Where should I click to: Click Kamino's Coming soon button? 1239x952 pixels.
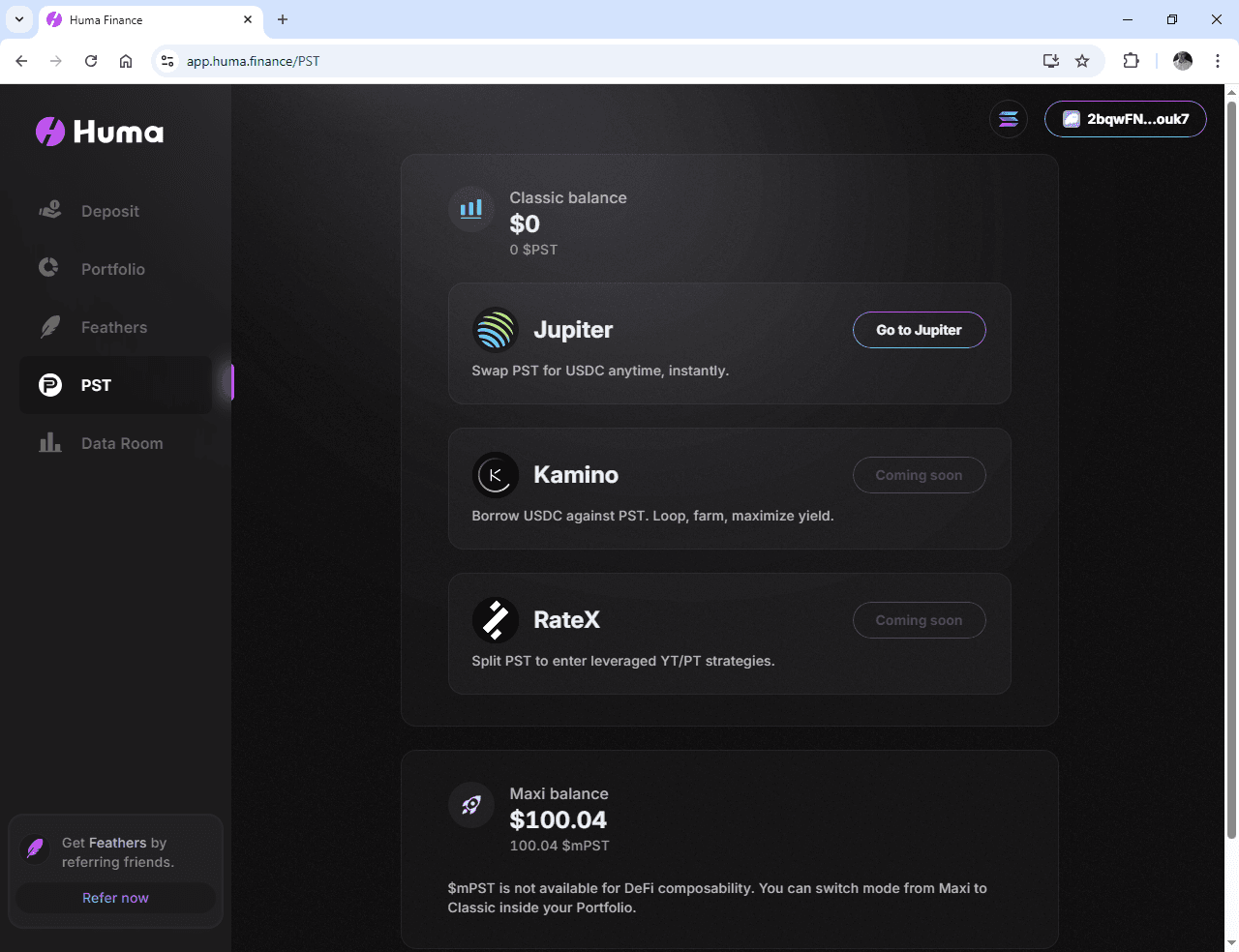point(920,475)
